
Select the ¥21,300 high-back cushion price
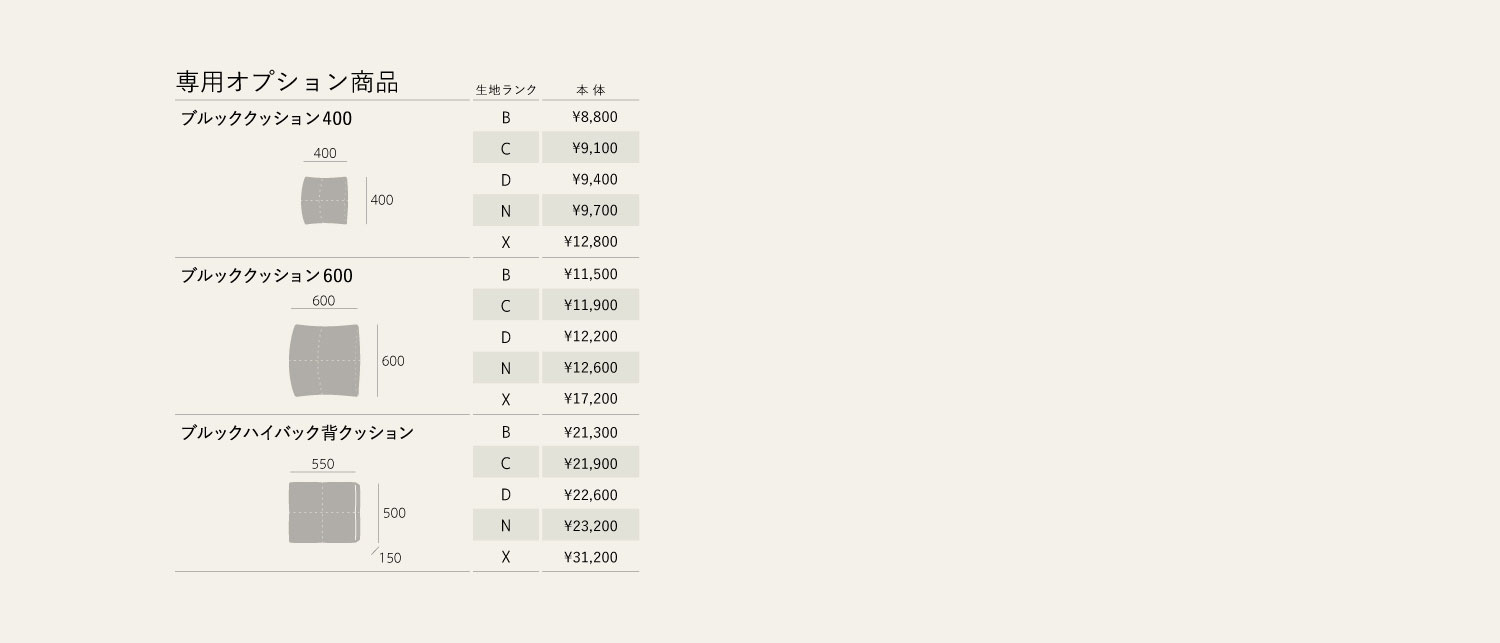coord(590,432)
